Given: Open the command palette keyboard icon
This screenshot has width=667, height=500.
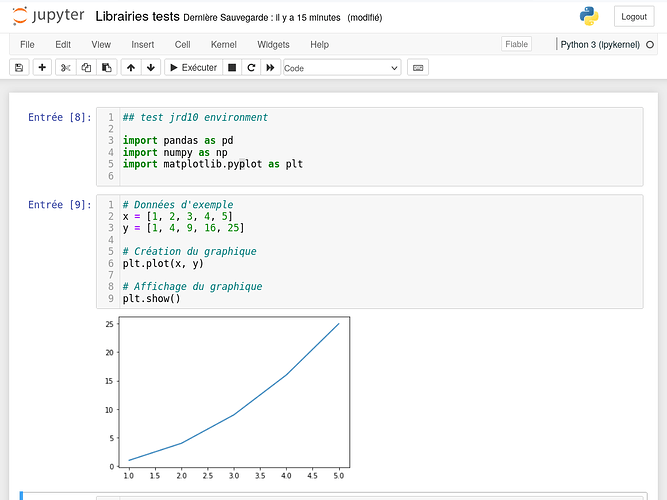Looking at the screenshot, I should (x=418, y=68).
